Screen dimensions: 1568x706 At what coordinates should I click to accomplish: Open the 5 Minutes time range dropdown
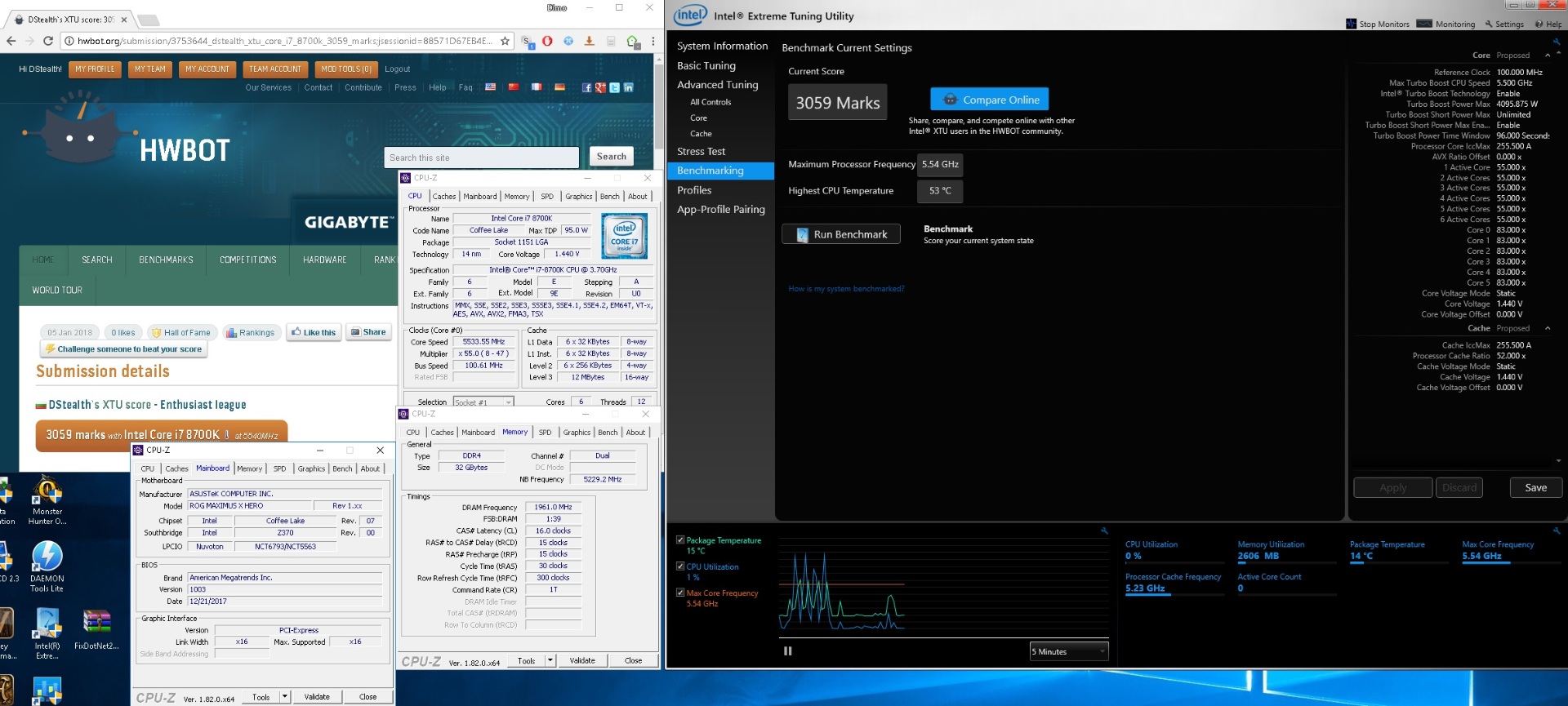(1069, 651)
